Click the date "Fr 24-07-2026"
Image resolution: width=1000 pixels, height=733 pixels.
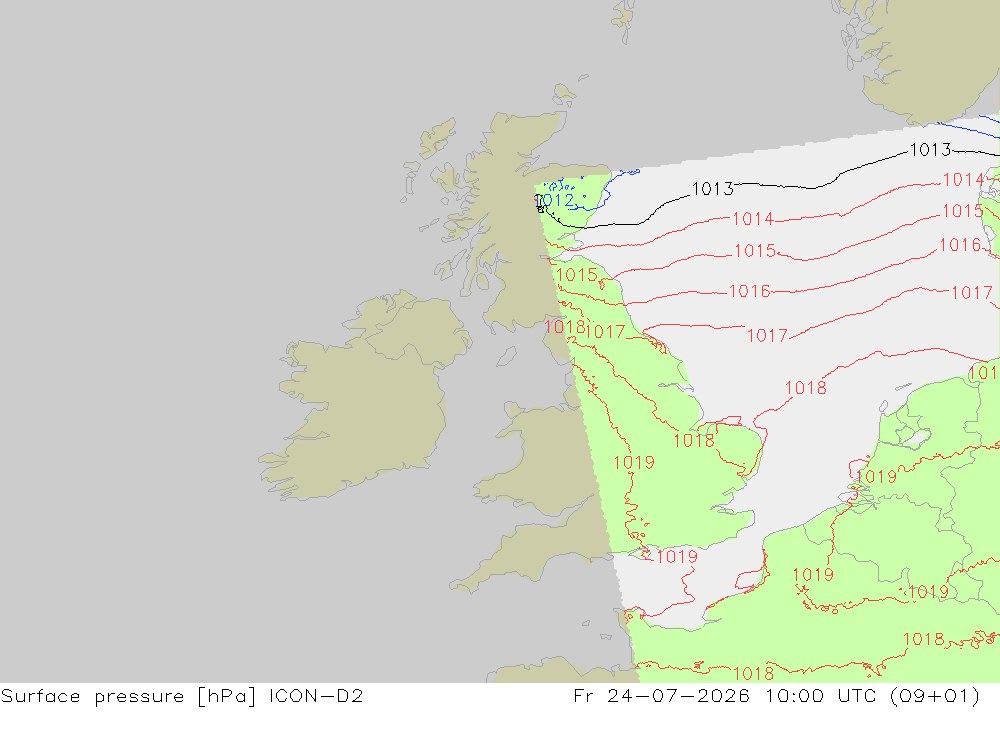661,695
